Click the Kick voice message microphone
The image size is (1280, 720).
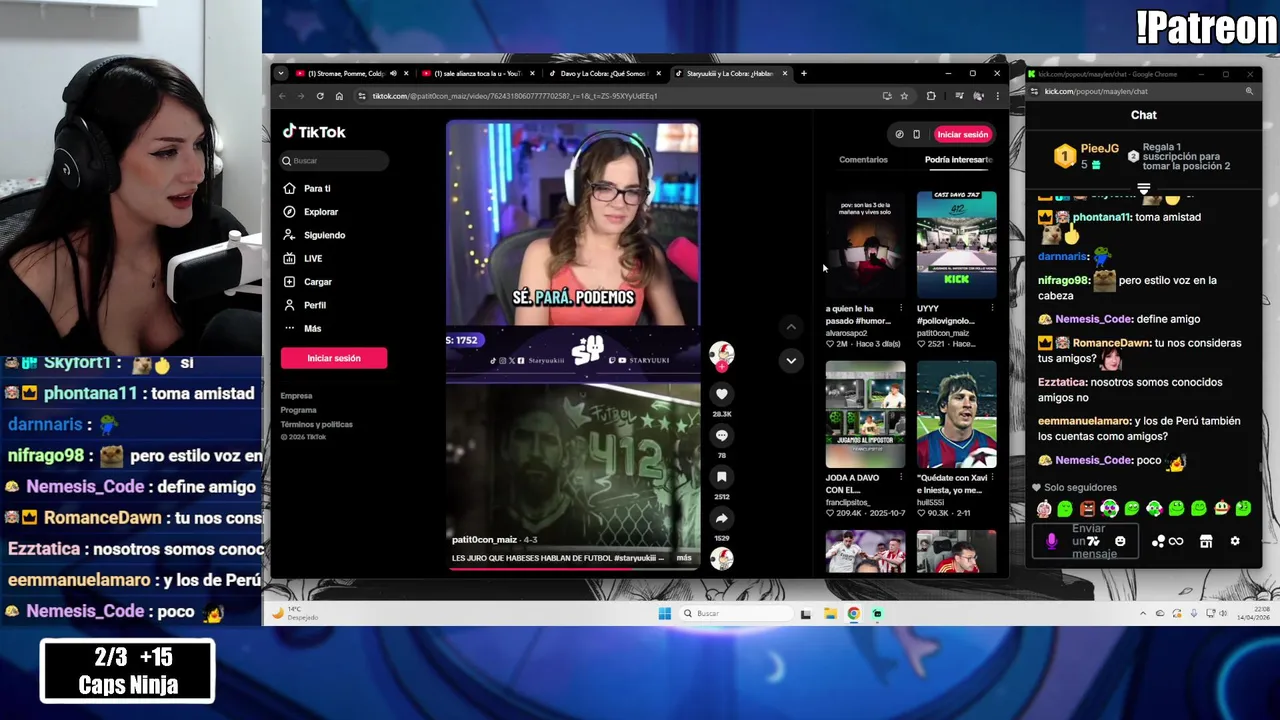[1051, 541]
